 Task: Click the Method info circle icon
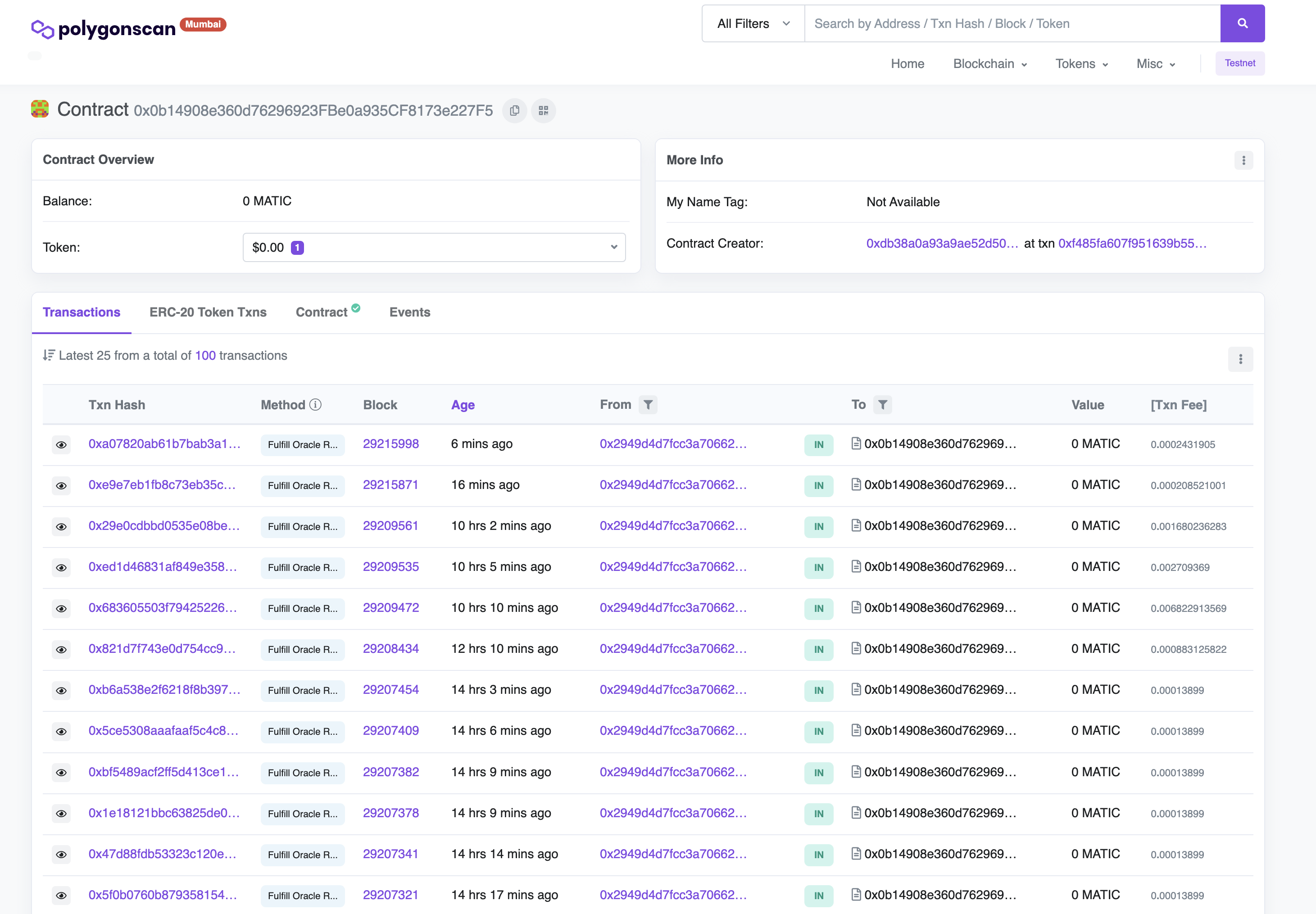(316, 405)
